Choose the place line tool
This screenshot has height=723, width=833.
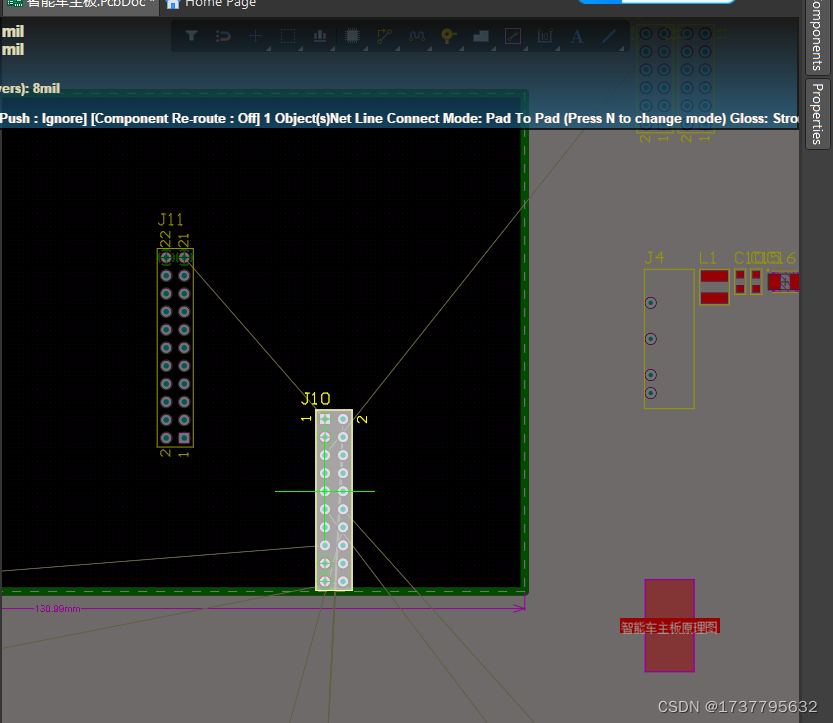[609, 36]
